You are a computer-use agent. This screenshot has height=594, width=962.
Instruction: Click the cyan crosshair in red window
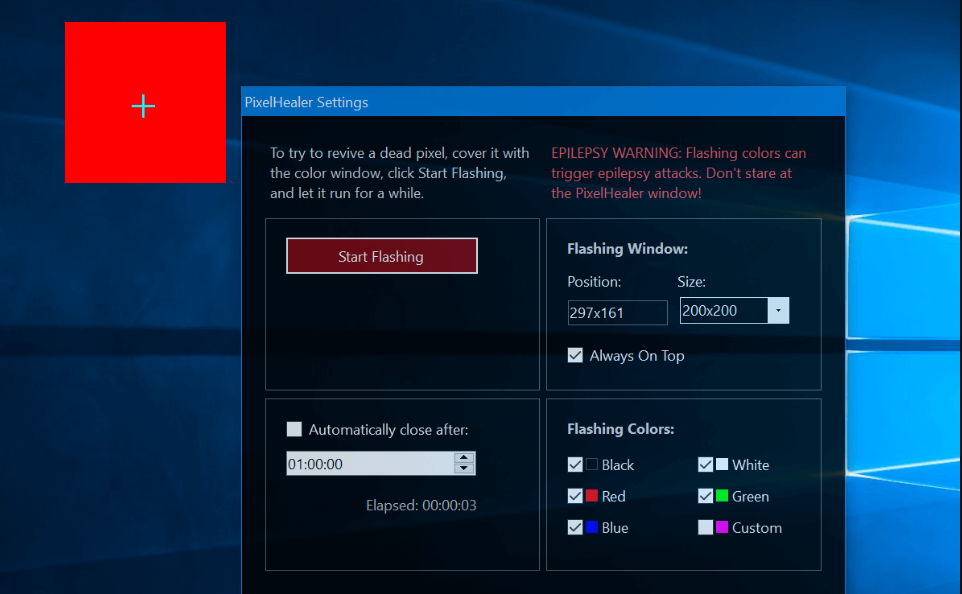(x=144, y=106)
